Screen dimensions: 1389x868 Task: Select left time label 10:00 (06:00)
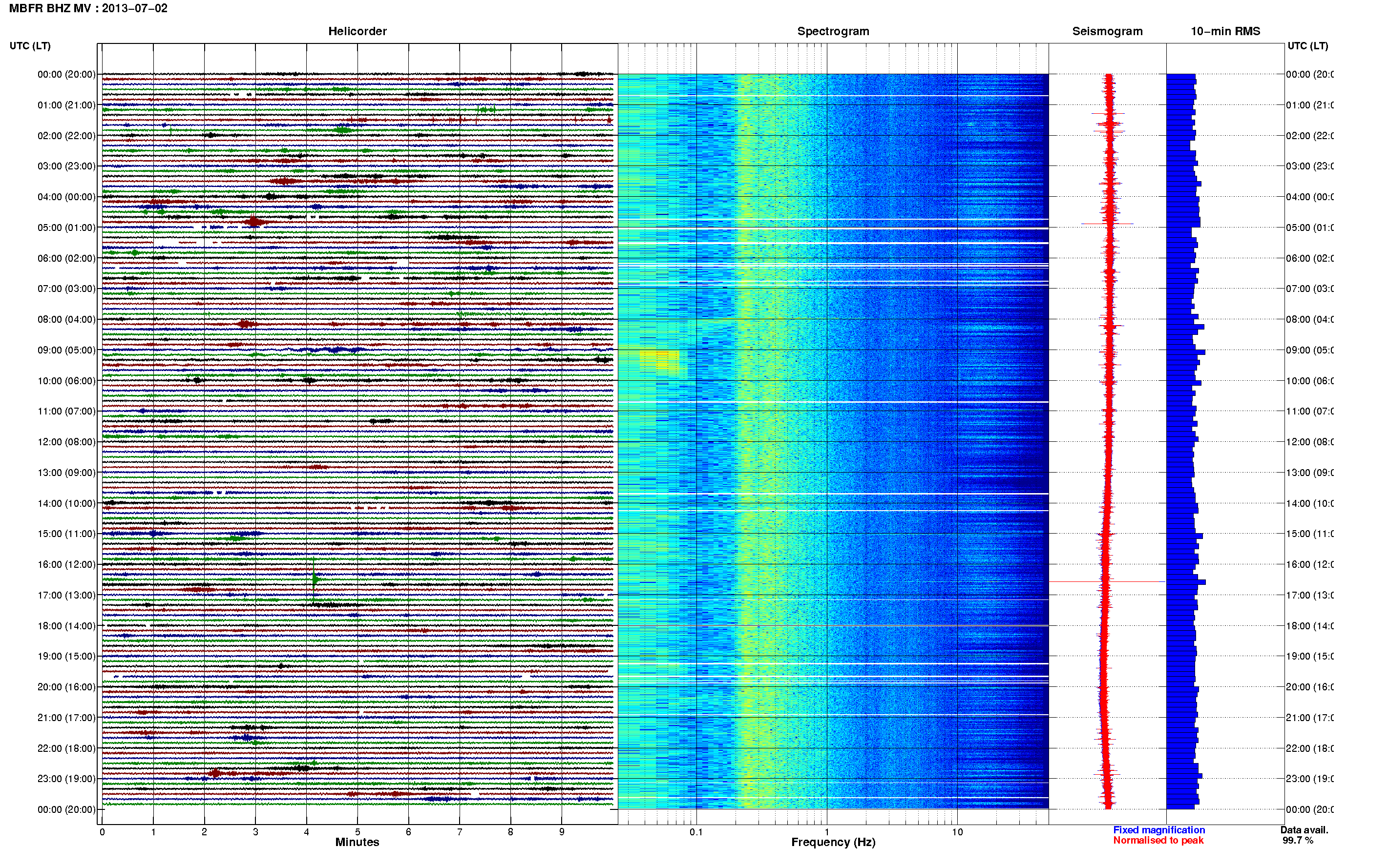tap(66, 381)
